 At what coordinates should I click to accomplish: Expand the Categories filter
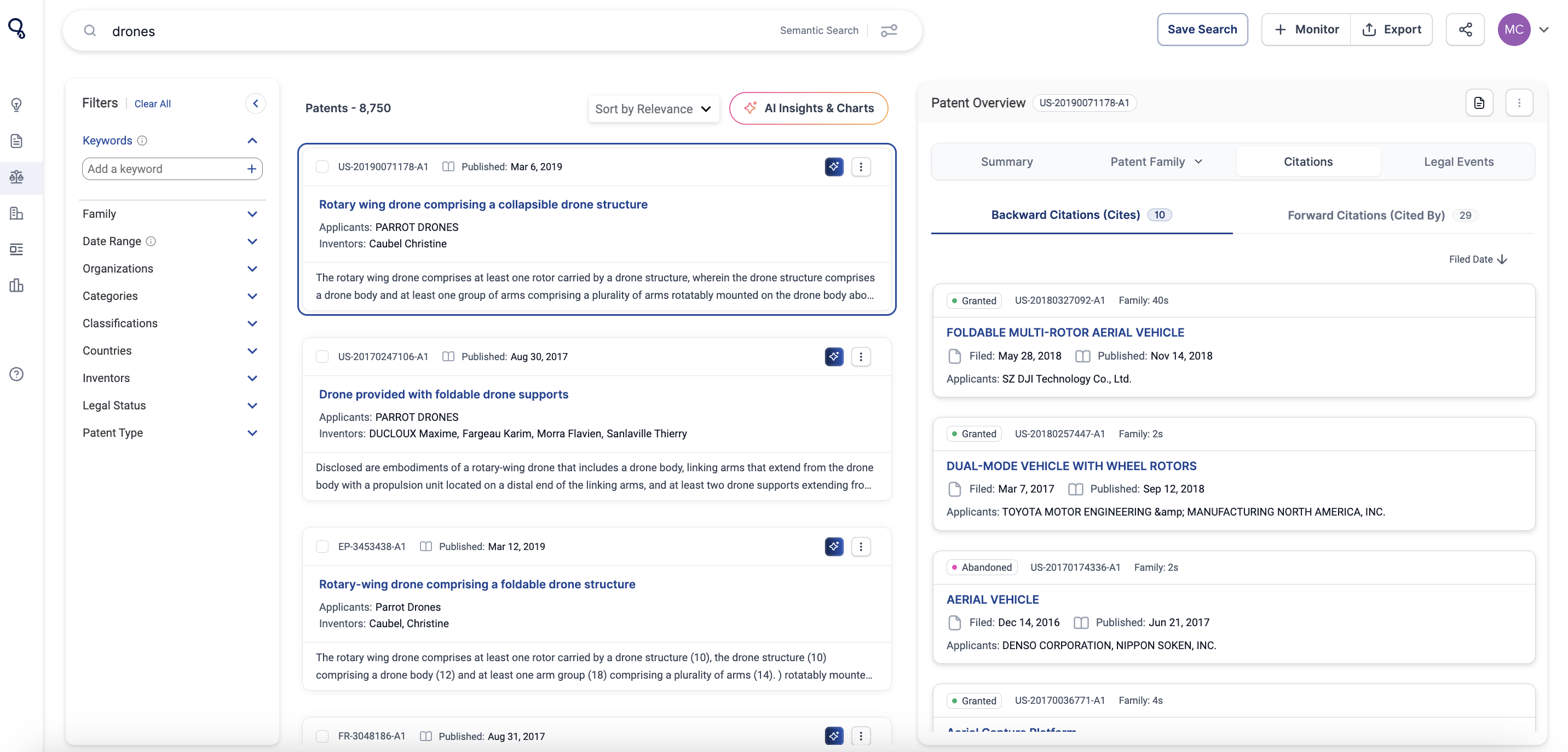[x=252, y=296]
